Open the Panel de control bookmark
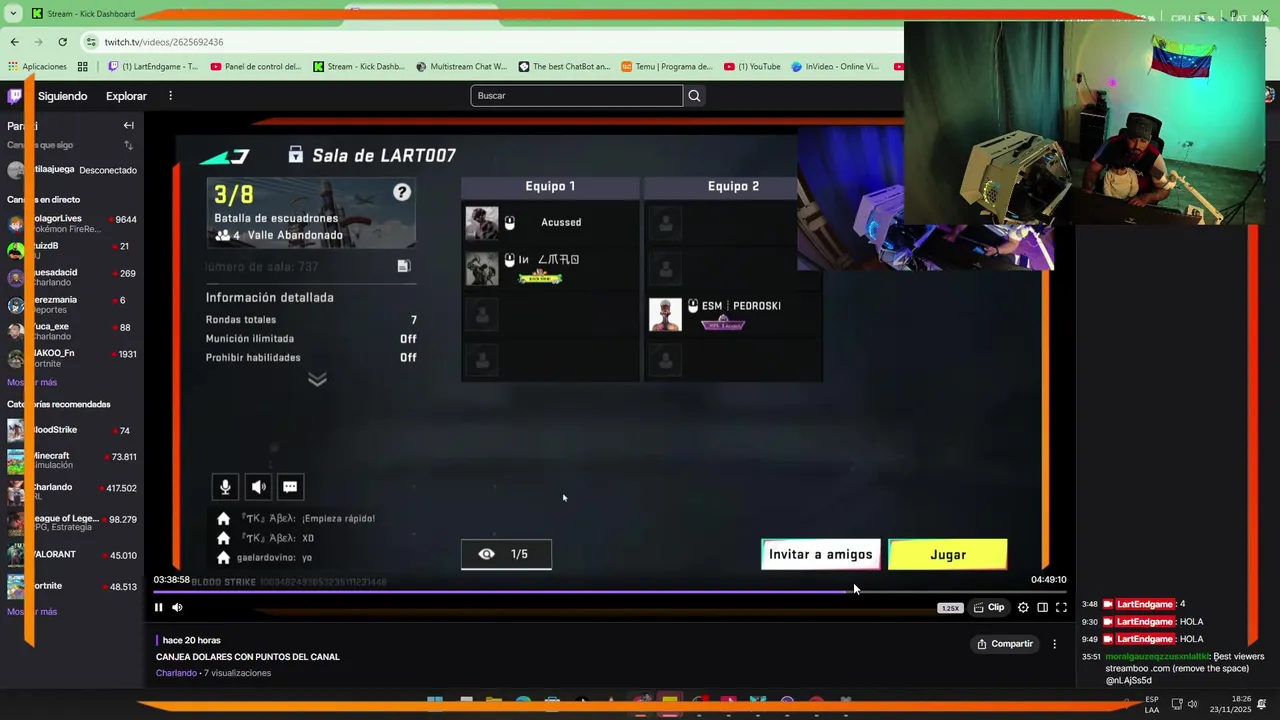Screen dimensions: 1280x720 256,67
